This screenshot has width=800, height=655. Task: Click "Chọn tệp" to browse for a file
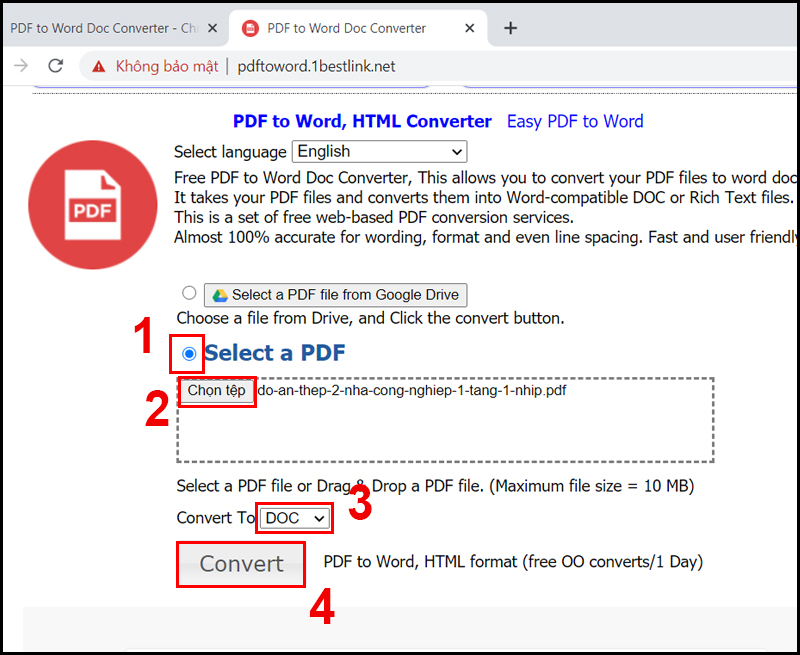click(x=216, y=390)
